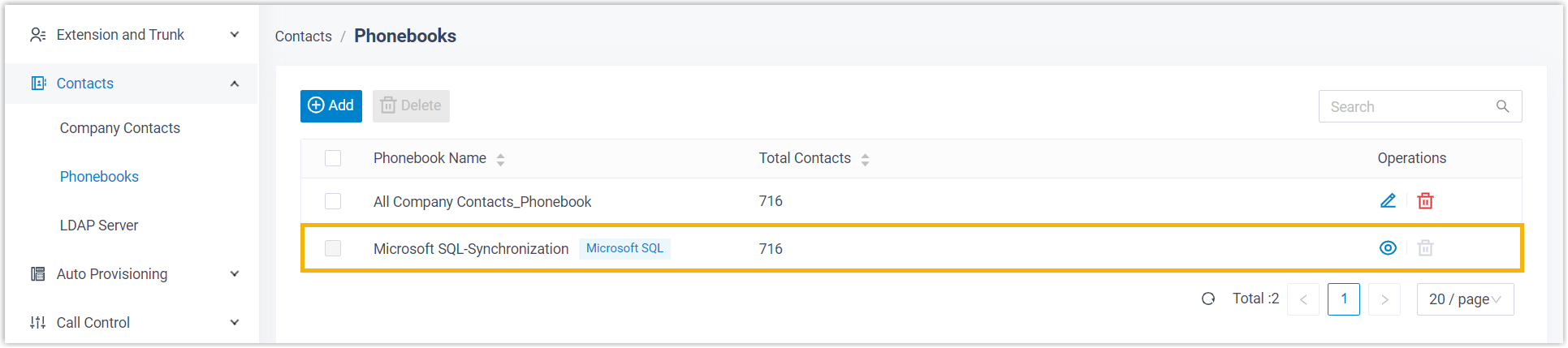1568x348 pixels.
Task: Click the search magnifier icon
Action: pos(1502,106)
